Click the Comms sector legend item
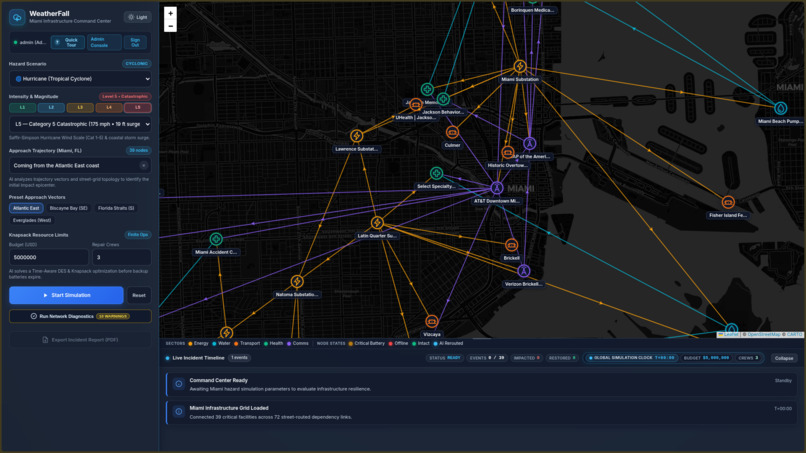 (298, 343)
